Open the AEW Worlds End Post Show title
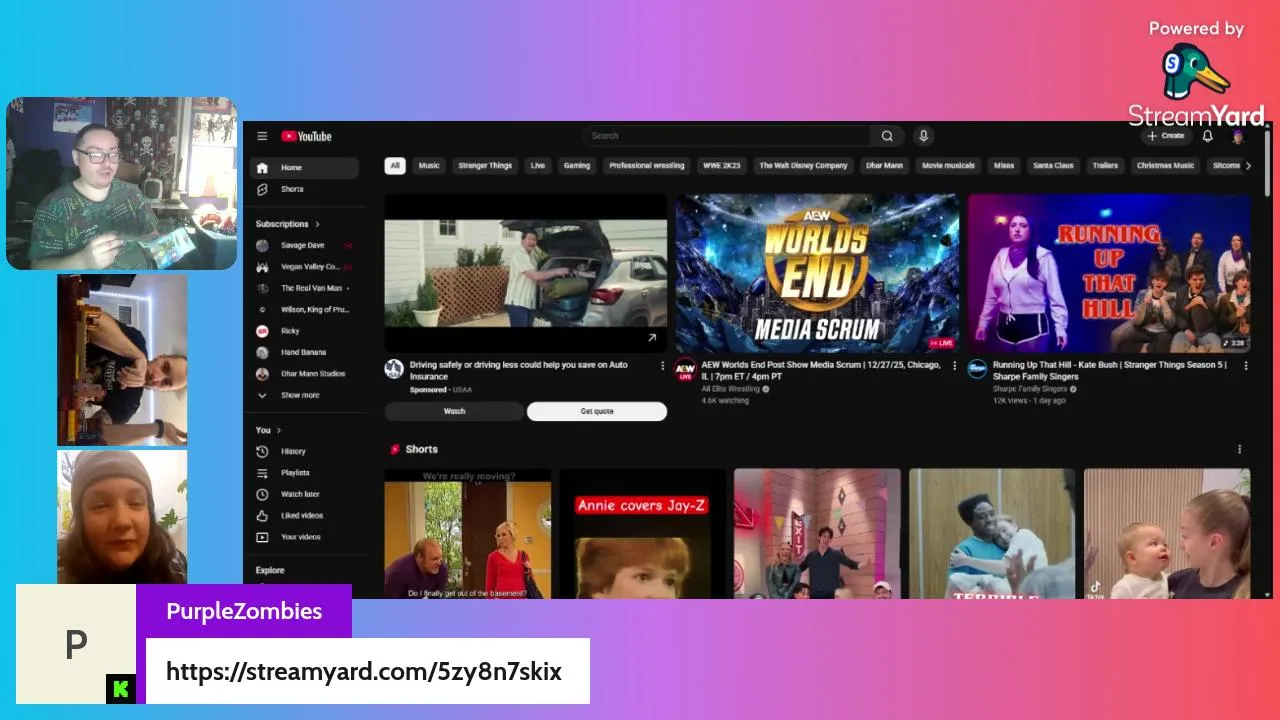 pyautogui.click(x=821, y=370)
